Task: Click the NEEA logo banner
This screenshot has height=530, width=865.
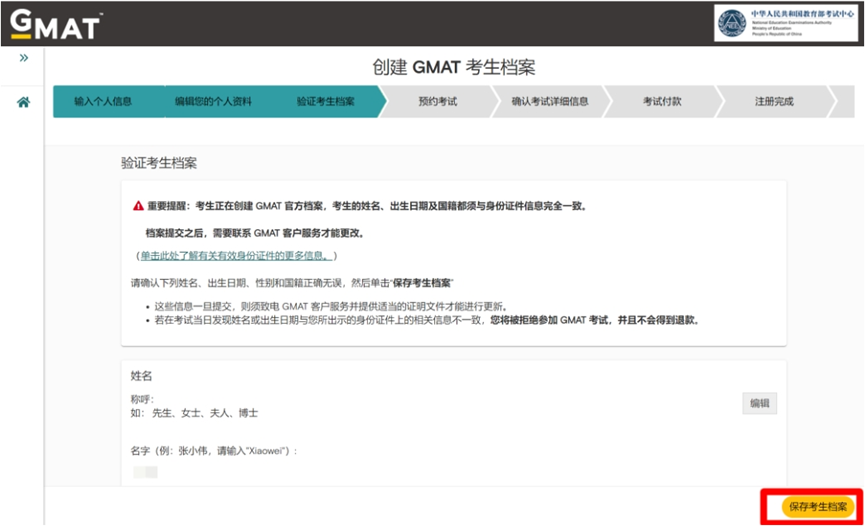Action: coord(786,23)
